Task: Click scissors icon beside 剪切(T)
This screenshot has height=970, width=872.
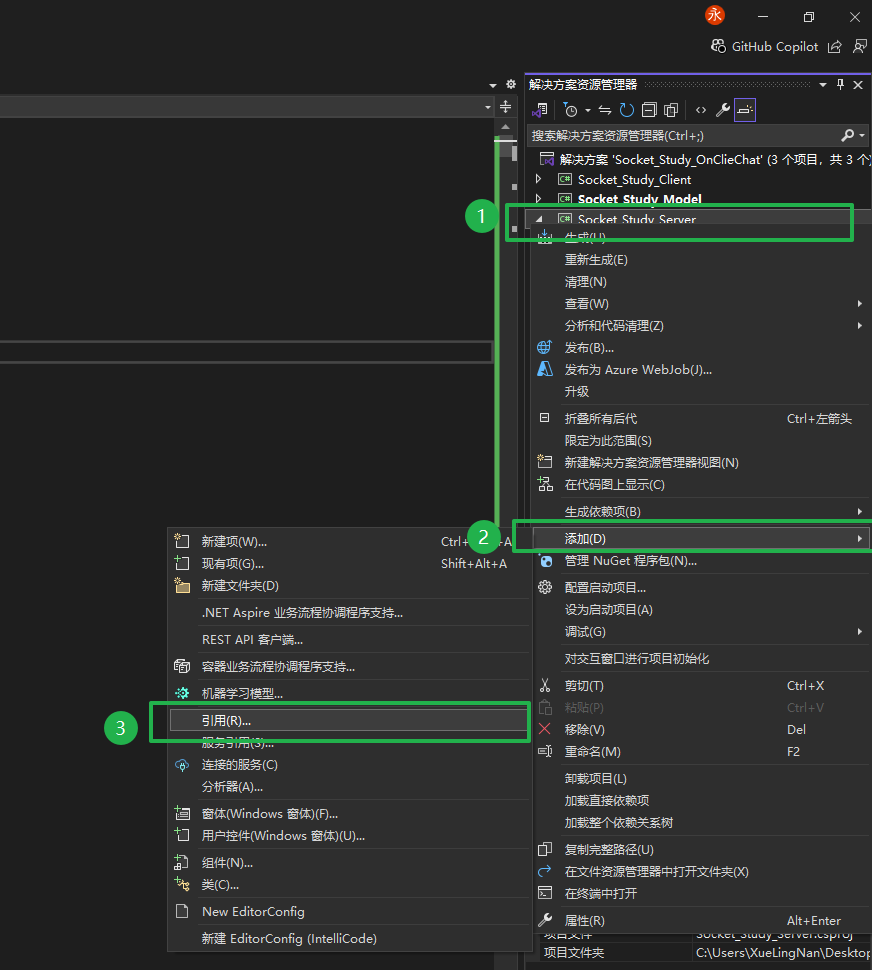Action: (544, 685)
